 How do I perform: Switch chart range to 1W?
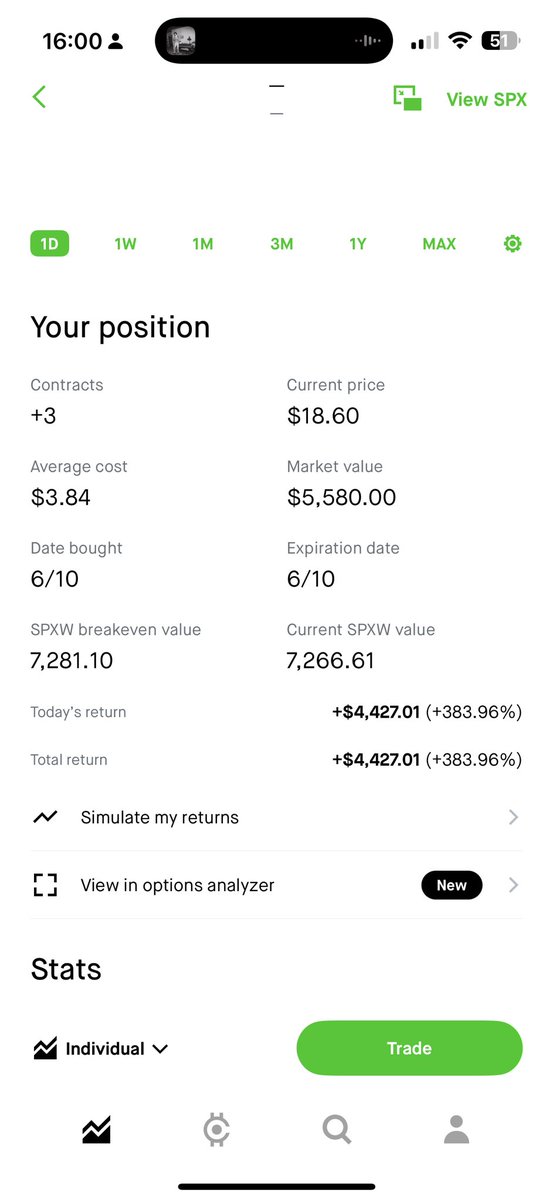(125, 244)
